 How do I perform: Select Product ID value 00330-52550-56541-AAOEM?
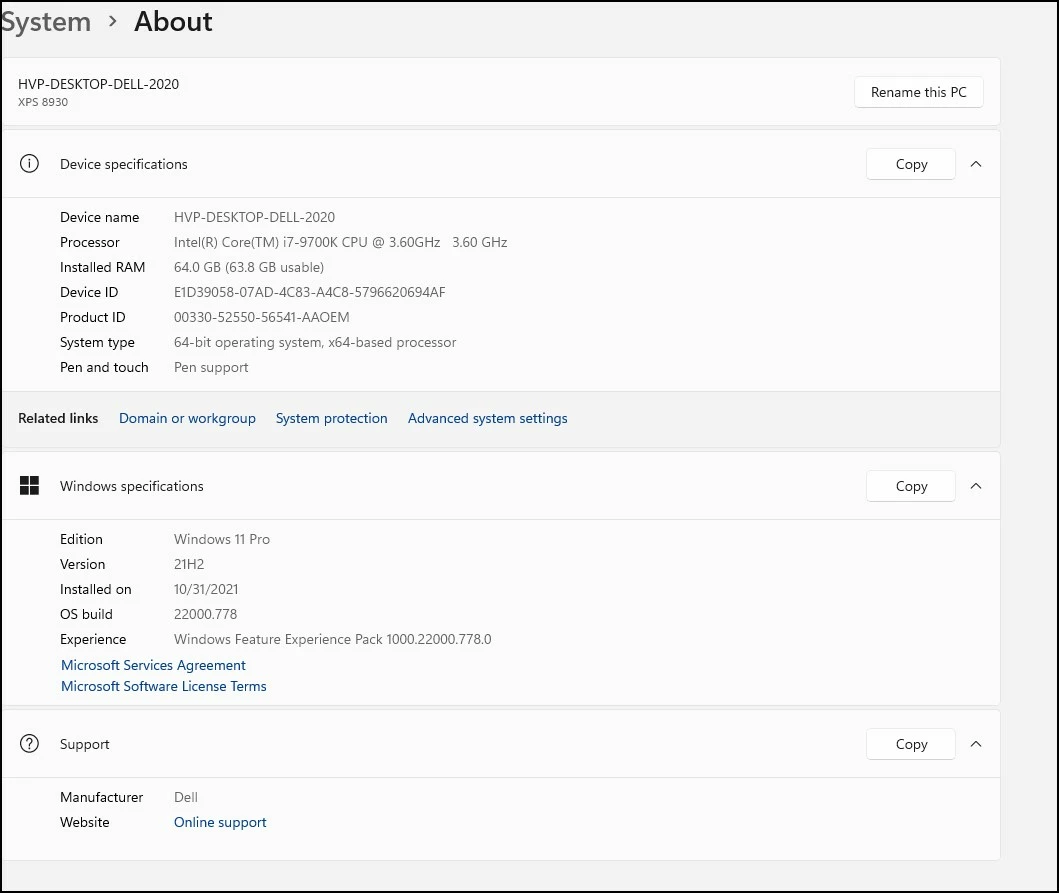[x=261, y=317]
